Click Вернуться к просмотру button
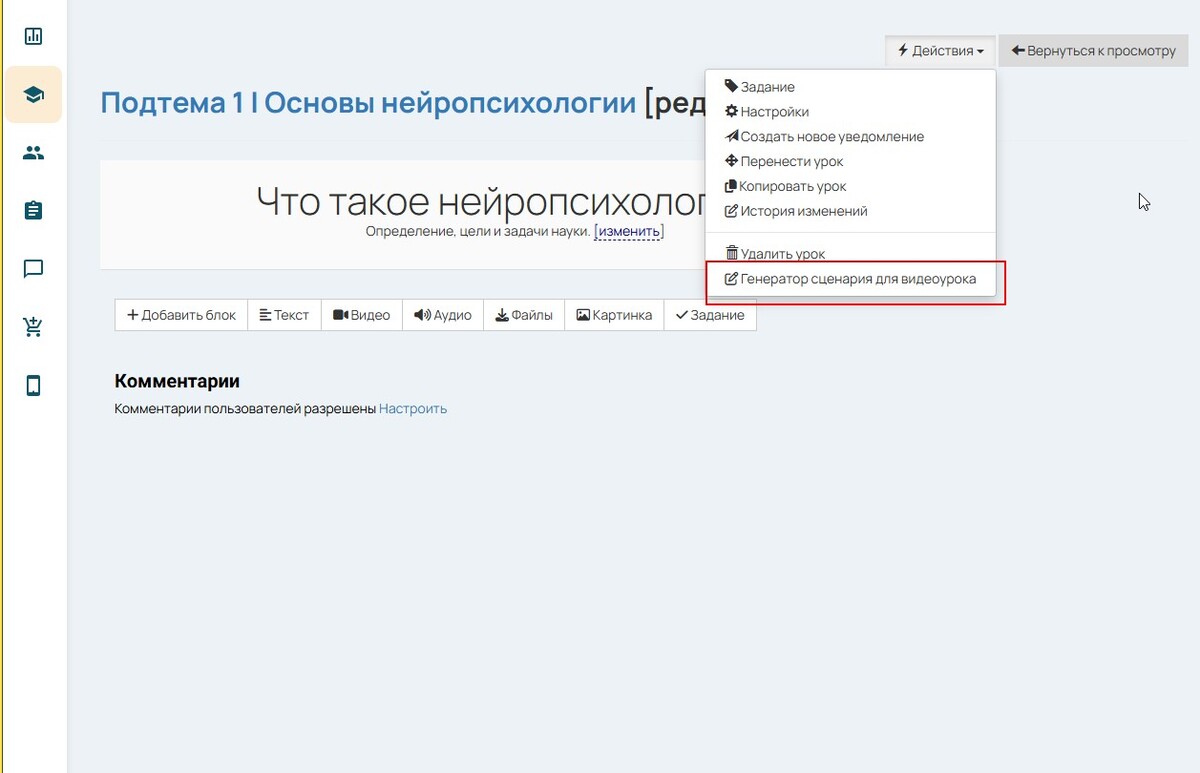 pyautogui.click(x=1093, y=50)
